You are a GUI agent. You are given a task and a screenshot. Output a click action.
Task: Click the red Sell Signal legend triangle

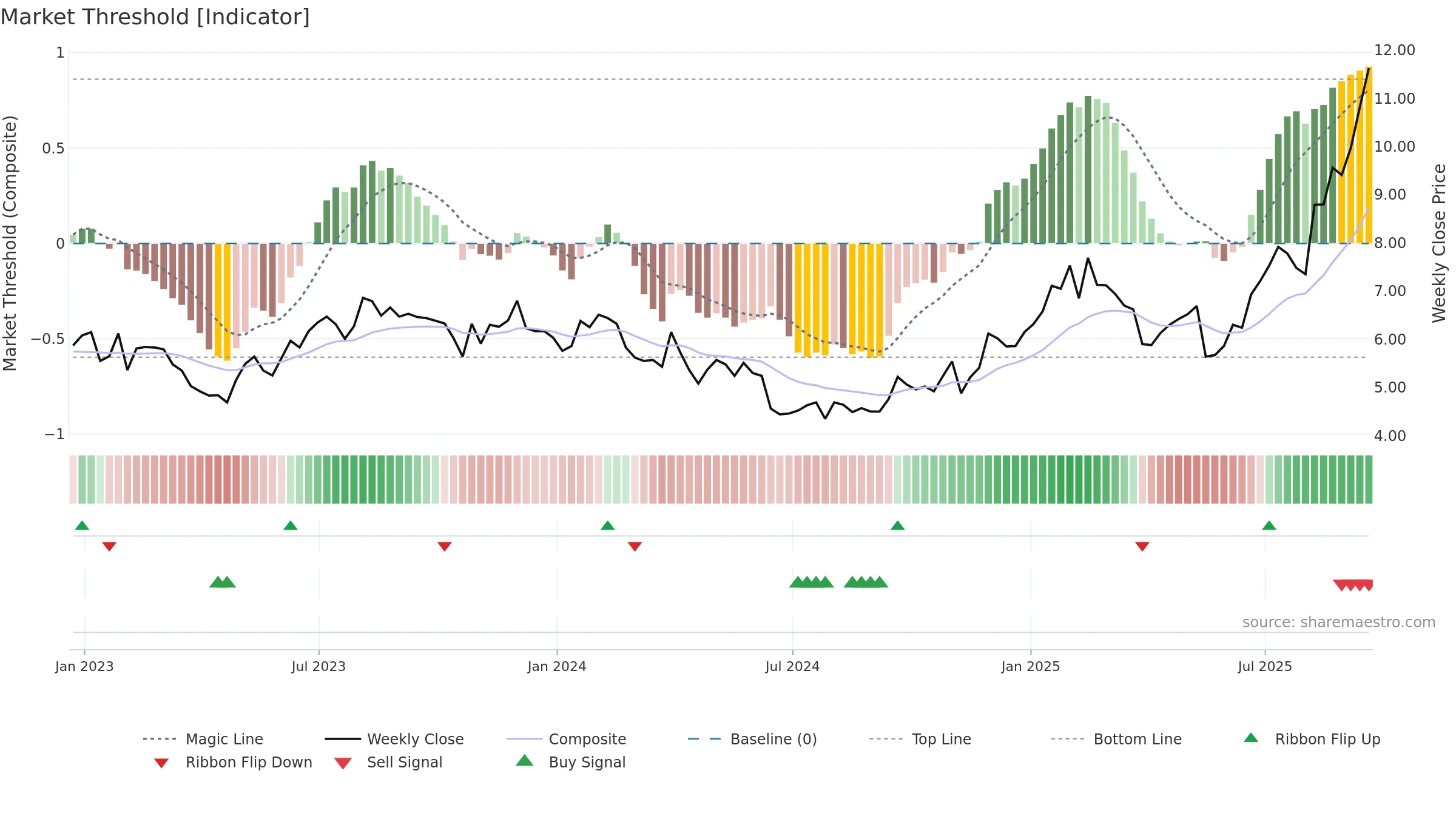tap(343, 763)
